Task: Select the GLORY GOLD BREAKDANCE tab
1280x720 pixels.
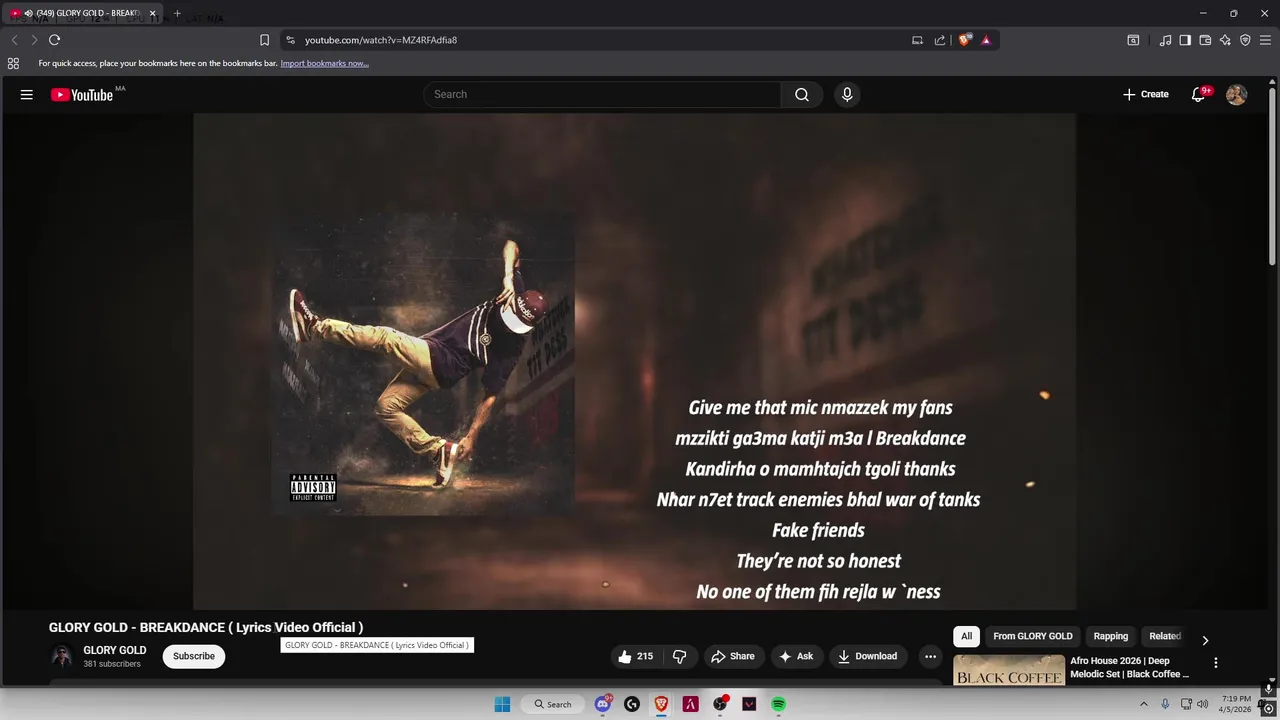Action: pyautogui.click(x=82, y=13)
